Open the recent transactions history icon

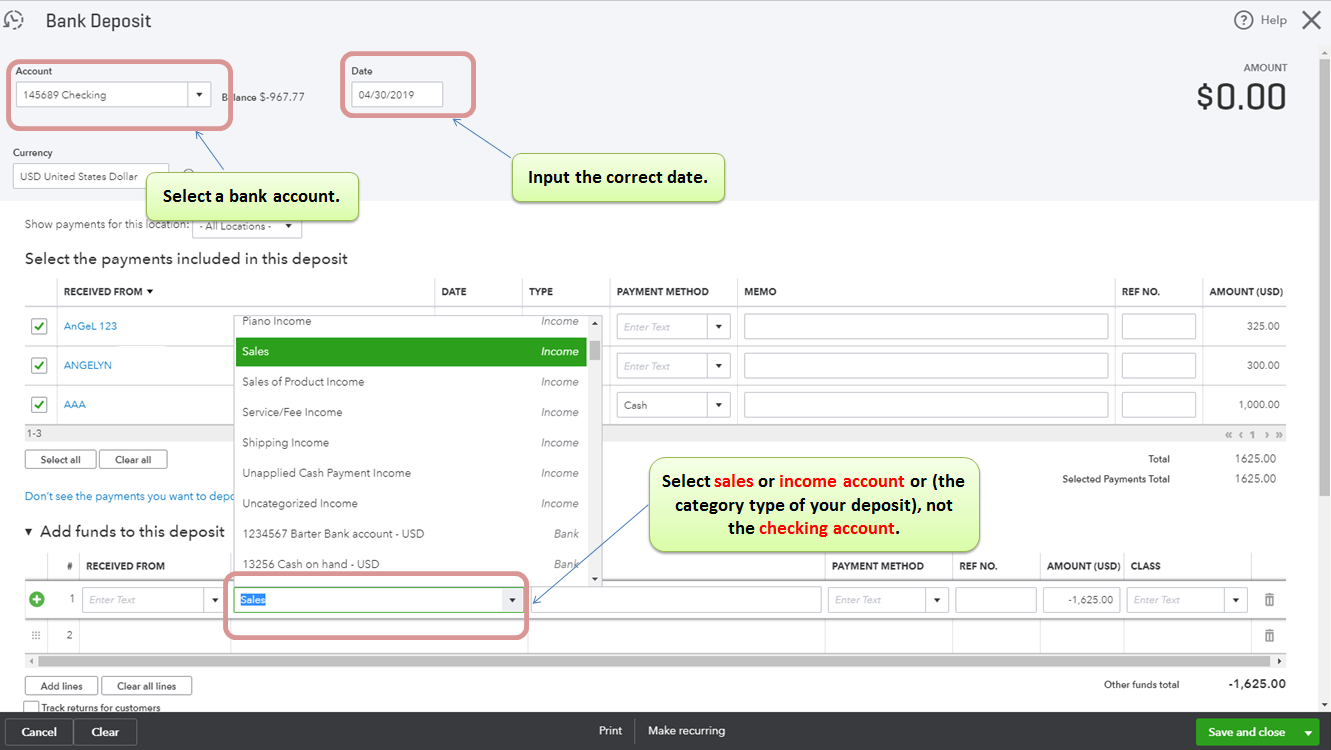(x=14, y=19)
